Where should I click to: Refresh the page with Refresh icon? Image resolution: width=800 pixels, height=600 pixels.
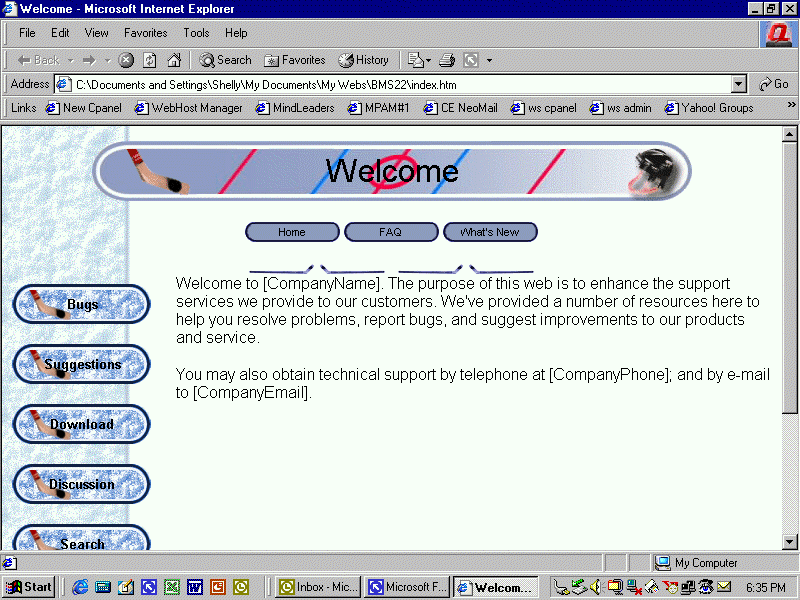tap(149, 60)
